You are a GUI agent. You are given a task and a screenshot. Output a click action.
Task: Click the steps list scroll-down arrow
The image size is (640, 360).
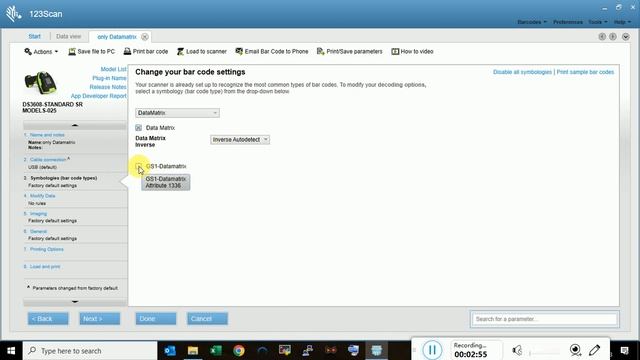click(75, 302)
